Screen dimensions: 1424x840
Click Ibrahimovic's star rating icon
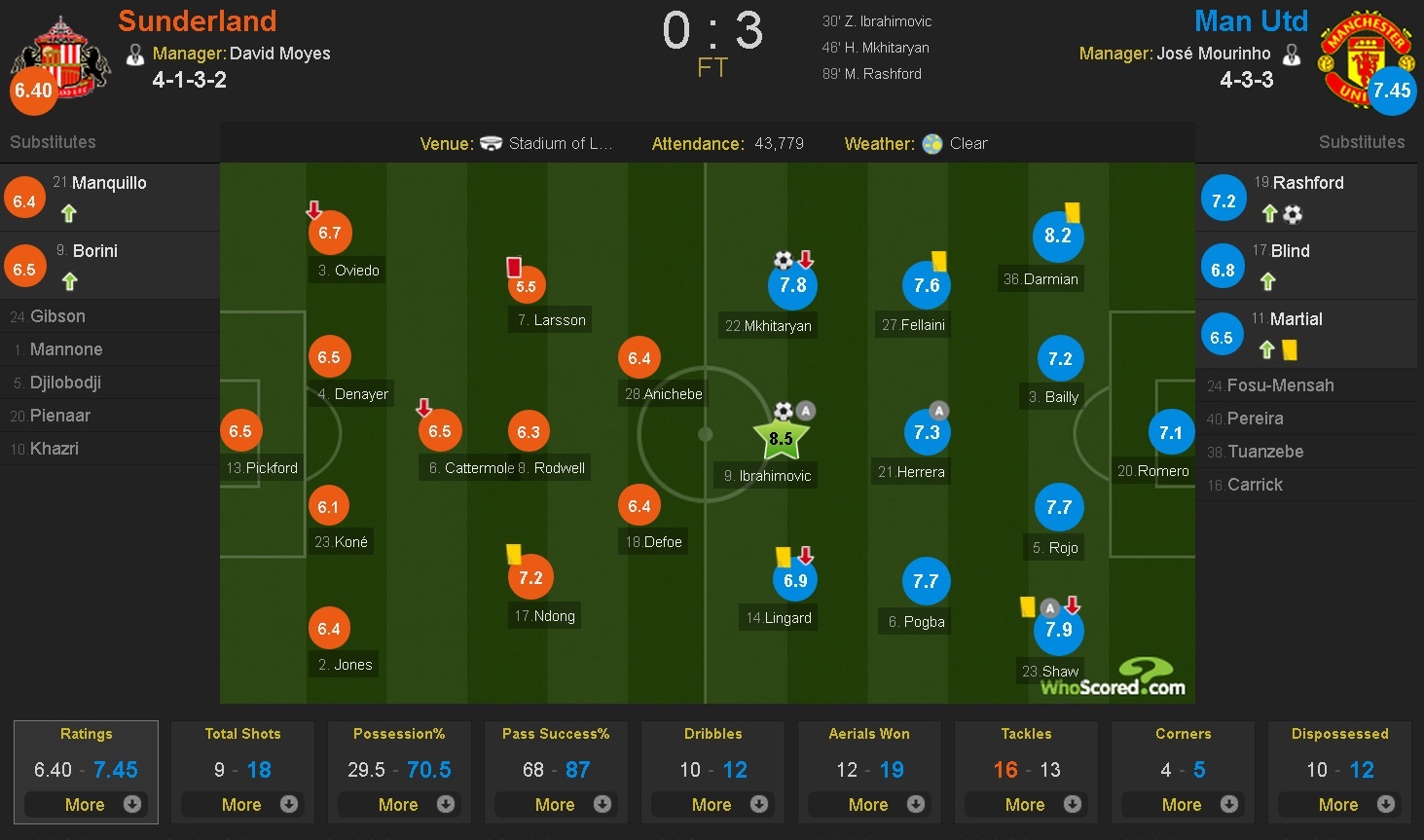point(781,439)
